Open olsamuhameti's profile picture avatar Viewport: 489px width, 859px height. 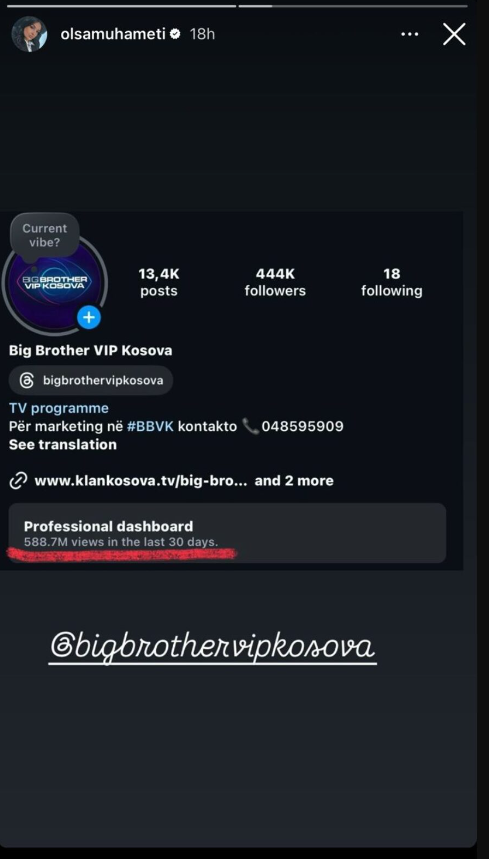30,34
